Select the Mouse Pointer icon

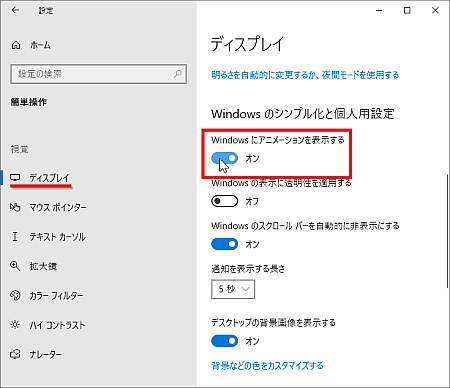coord(15,207)
